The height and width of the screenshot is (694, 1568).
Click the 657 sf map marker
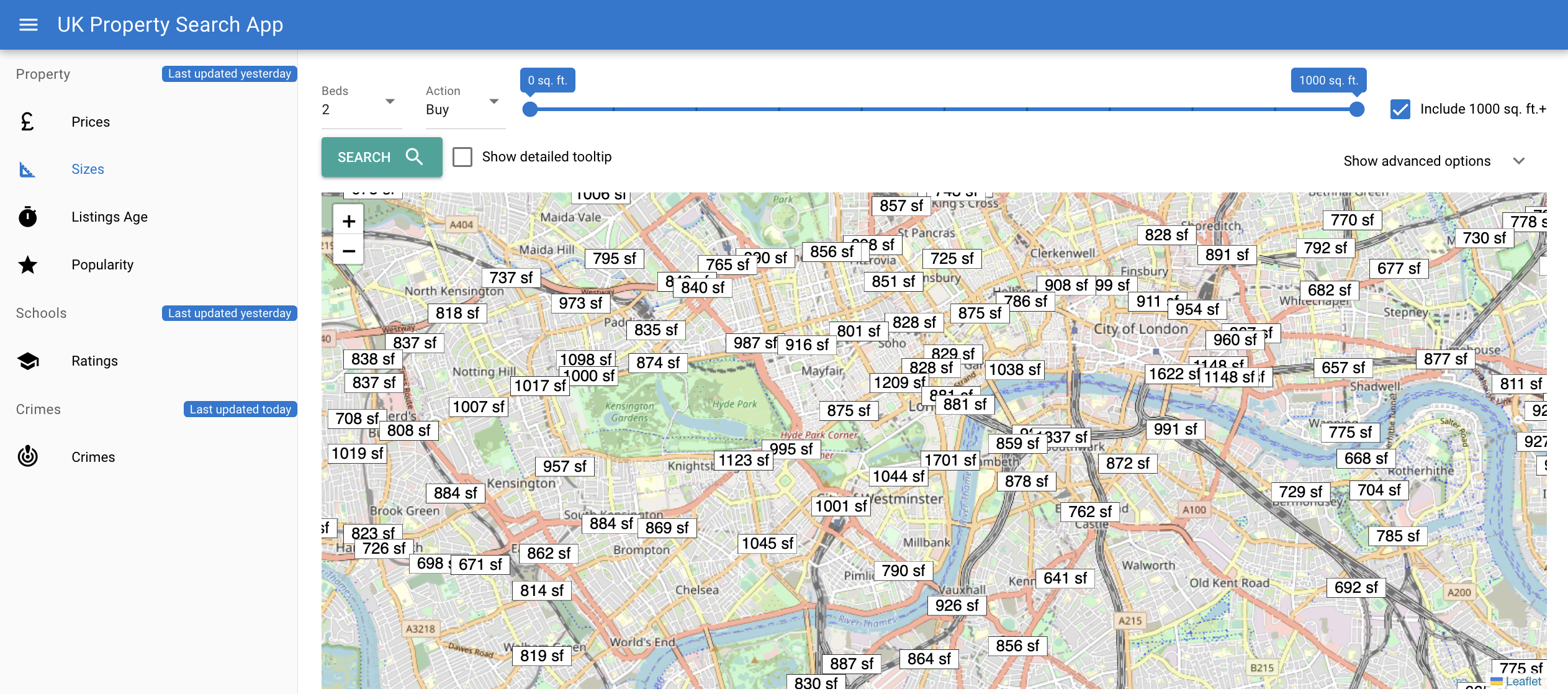(1343, 368)
